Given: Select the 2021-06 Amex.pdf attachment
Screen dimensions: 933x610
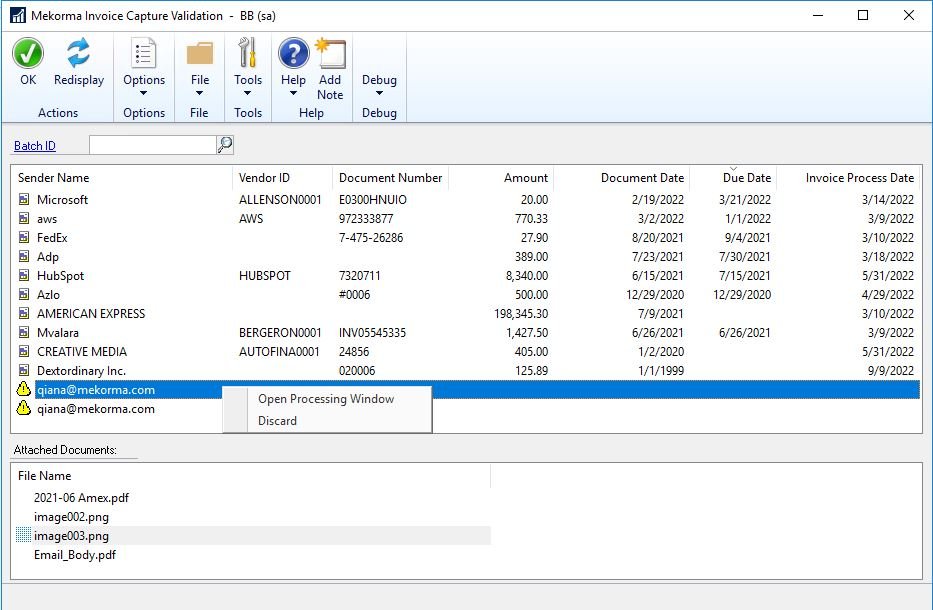Looking at the screenshot, I should 81,498.
